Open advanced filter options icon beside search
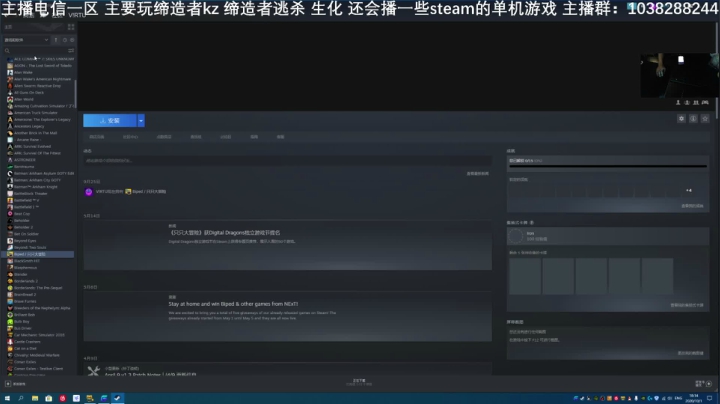Screen dimensions: 720x404 (x=71, y=50)
